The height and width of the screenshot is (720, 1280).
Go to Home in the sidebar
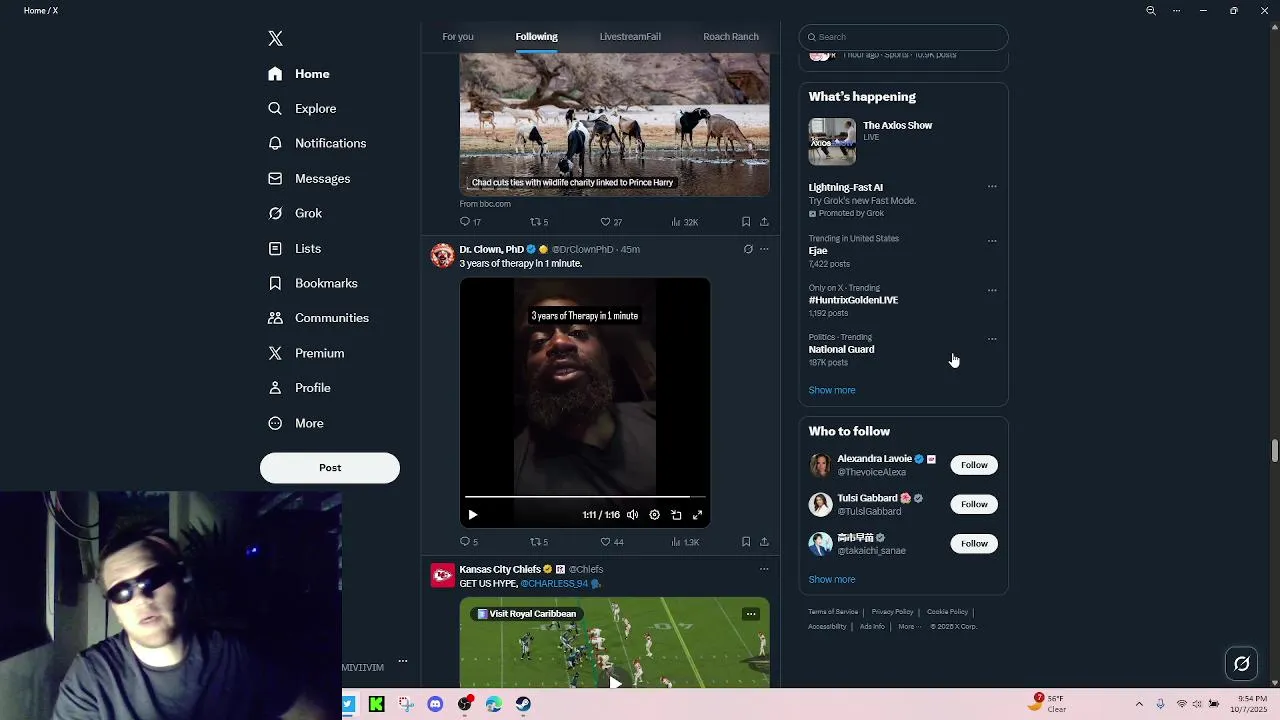click(299, 74)
